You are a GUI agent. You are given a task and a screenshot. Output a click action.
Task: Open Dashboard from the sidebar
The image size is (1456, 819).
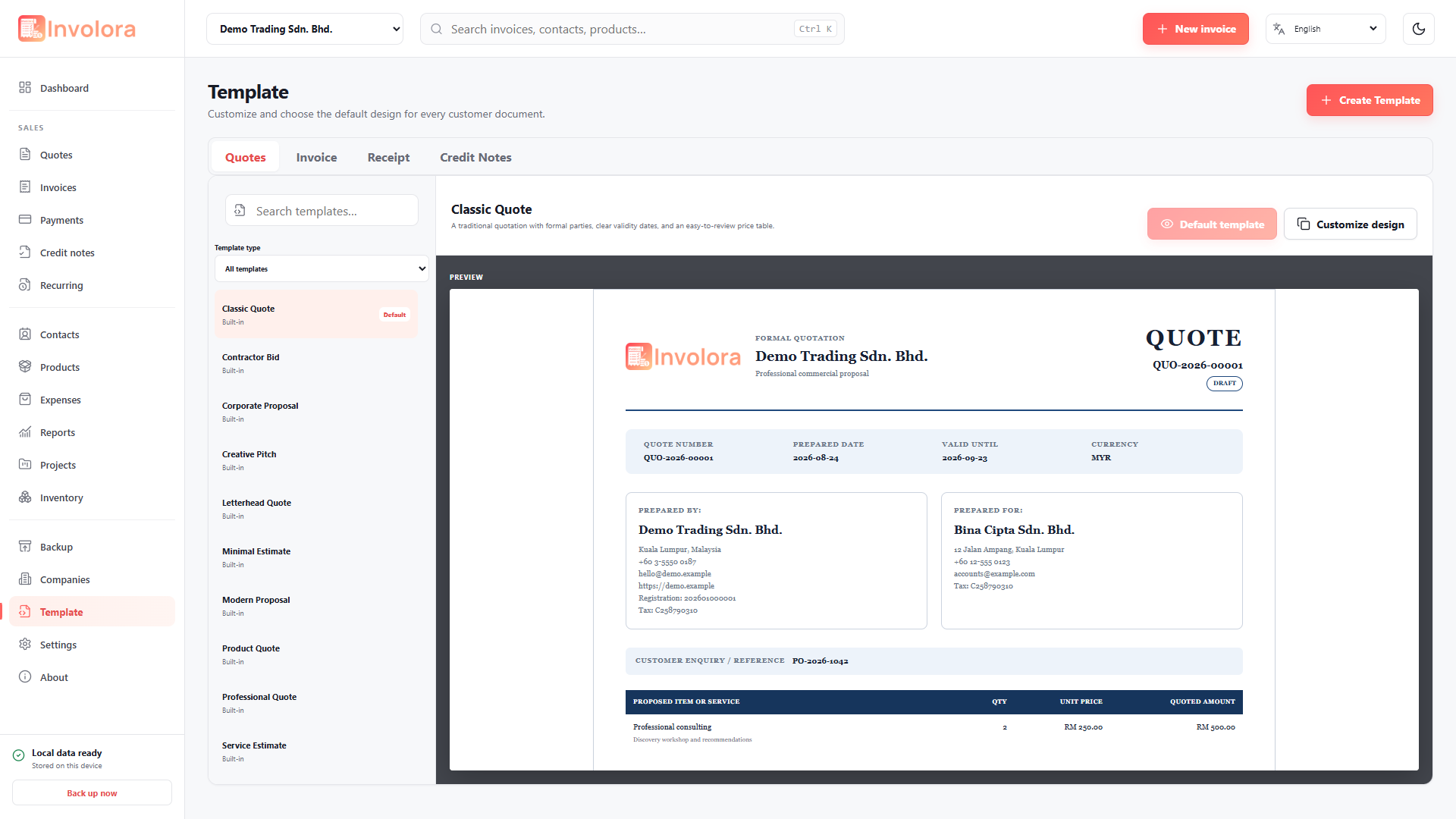pos(92,88)
